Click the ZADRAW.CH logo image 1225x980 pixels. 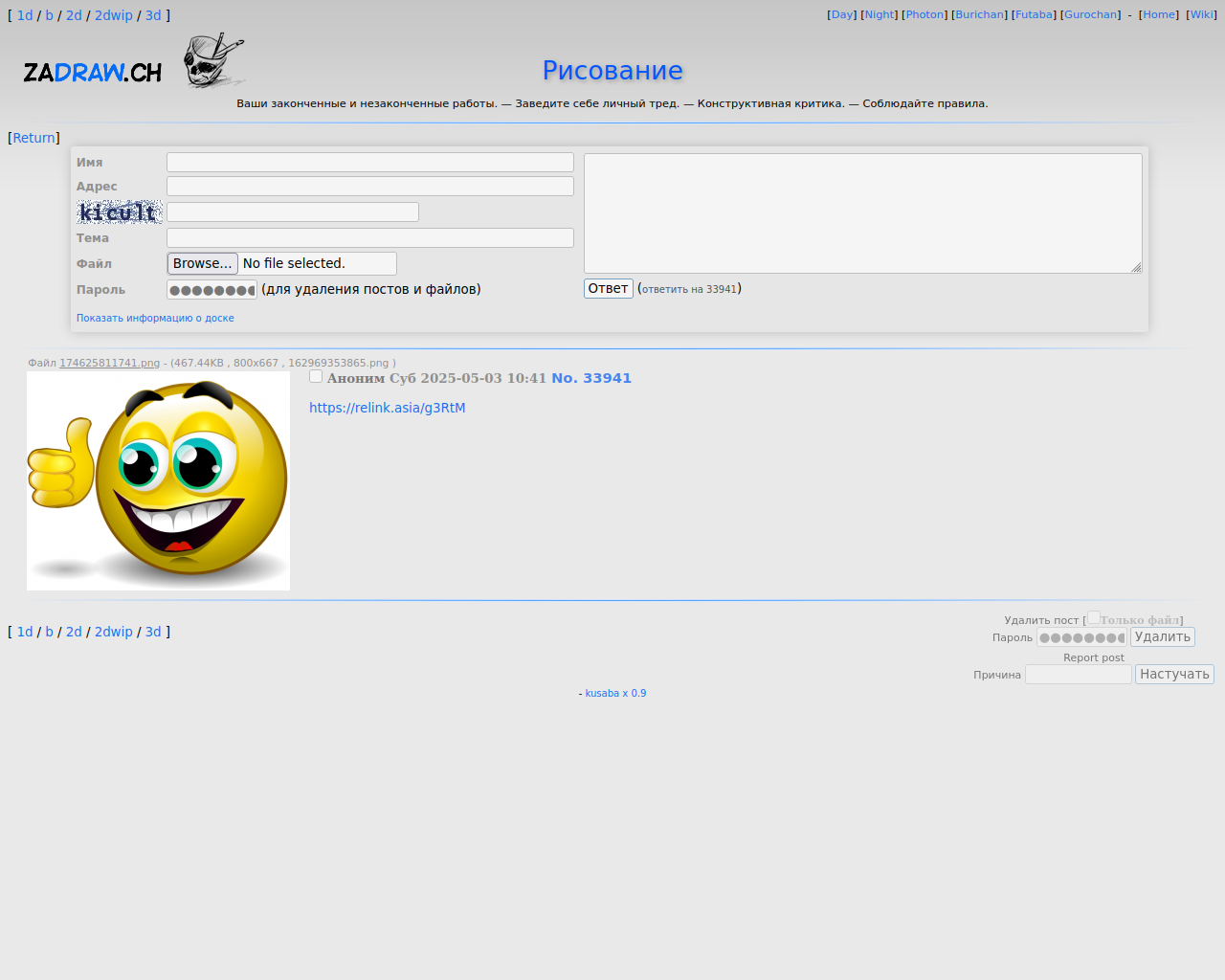point(134,62)
